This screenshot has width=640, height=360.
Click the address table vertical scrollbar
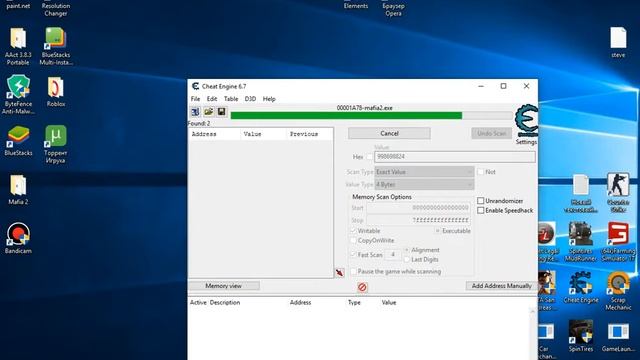tap(532, 333)
